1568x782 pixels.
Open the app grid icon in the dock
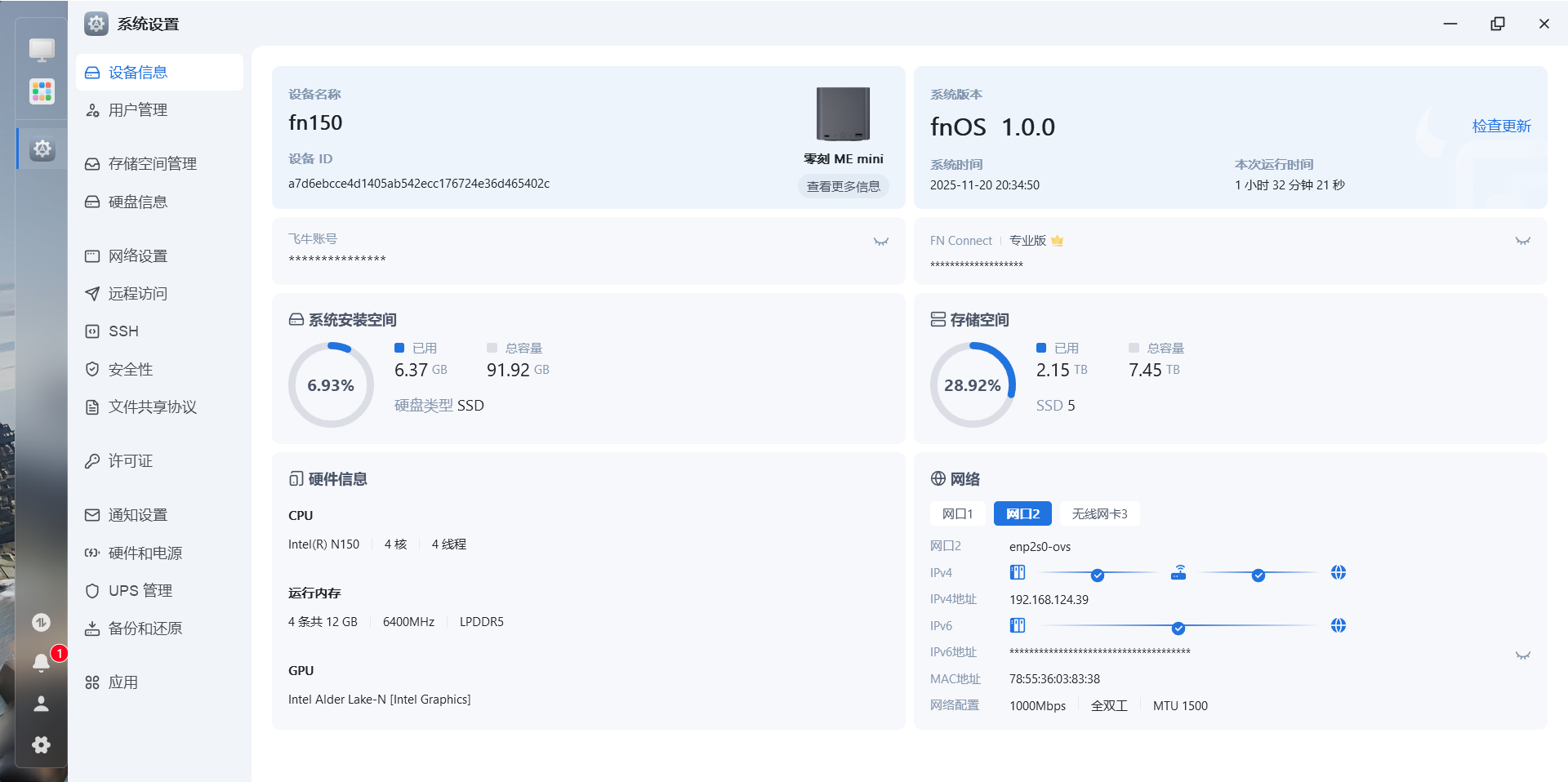point(42,91)
